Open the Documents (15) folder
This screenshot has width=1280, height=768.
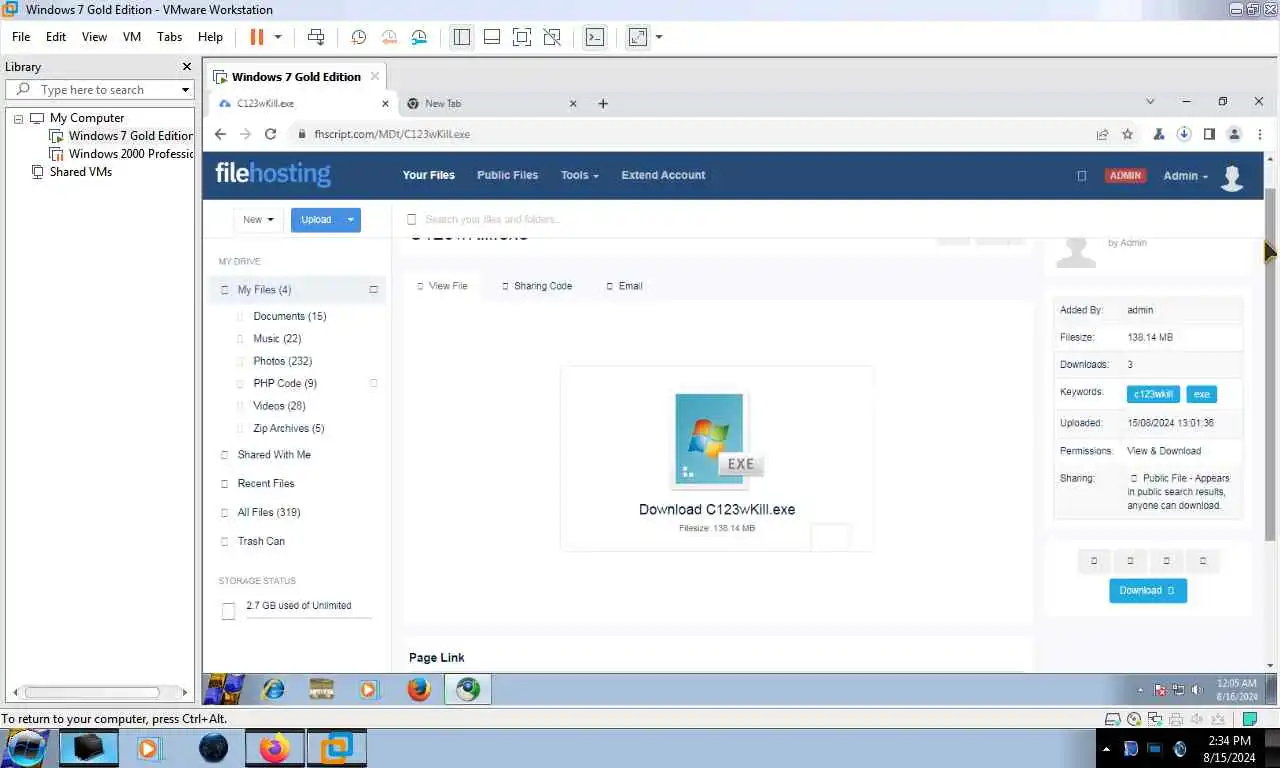coord(289,316)
